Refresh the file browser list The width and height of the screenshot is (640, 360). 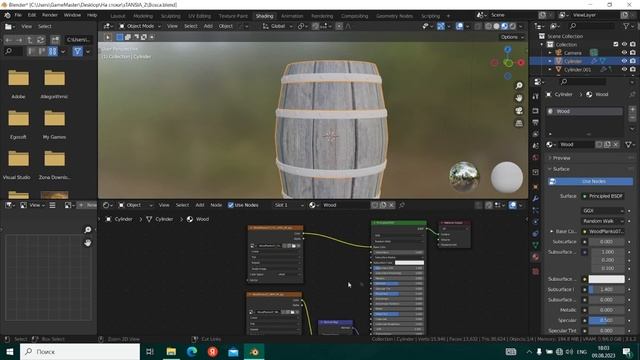[40, 40]
